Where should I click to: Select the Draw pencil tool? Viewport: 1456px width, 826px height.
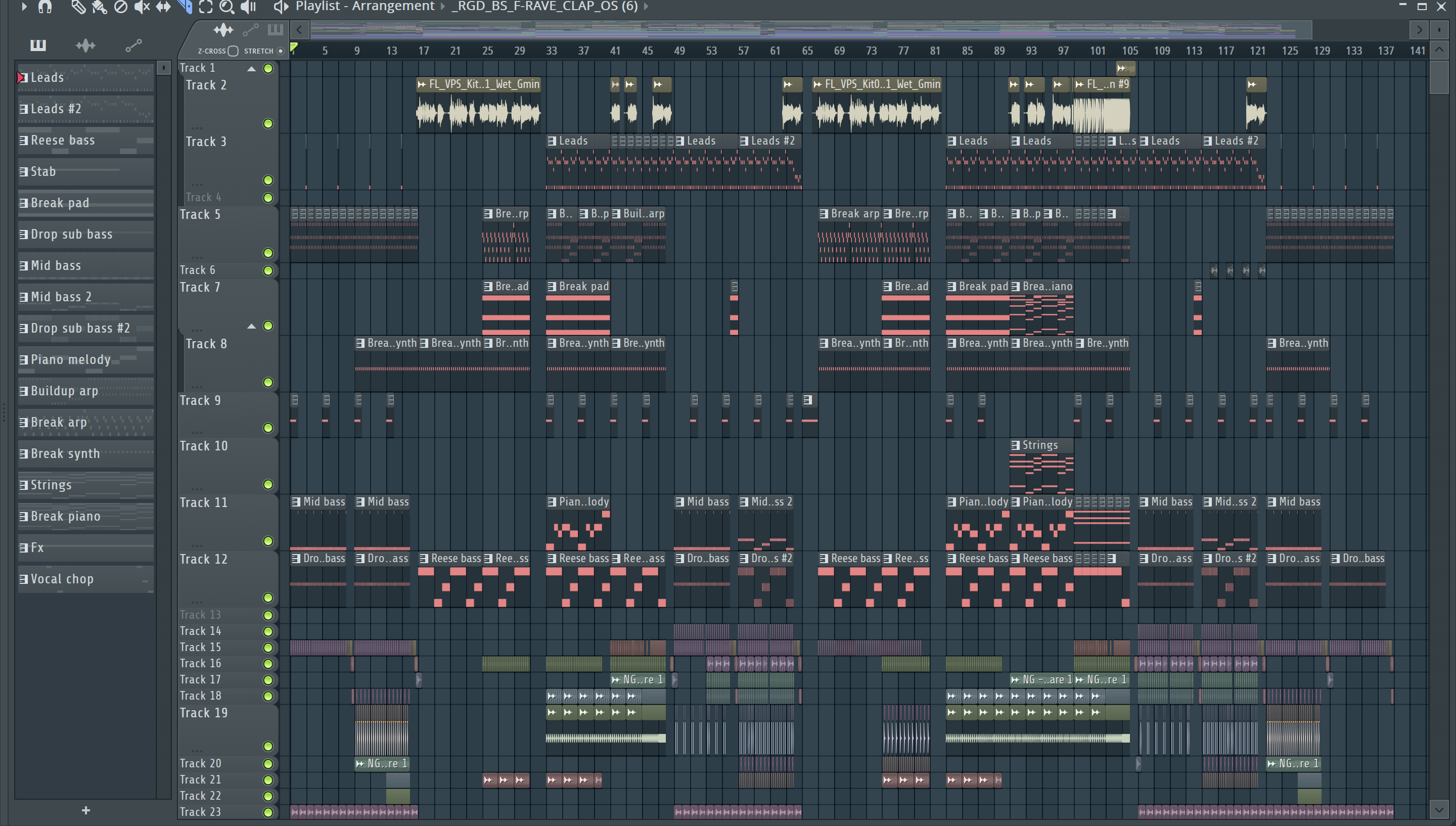point(78,6)
